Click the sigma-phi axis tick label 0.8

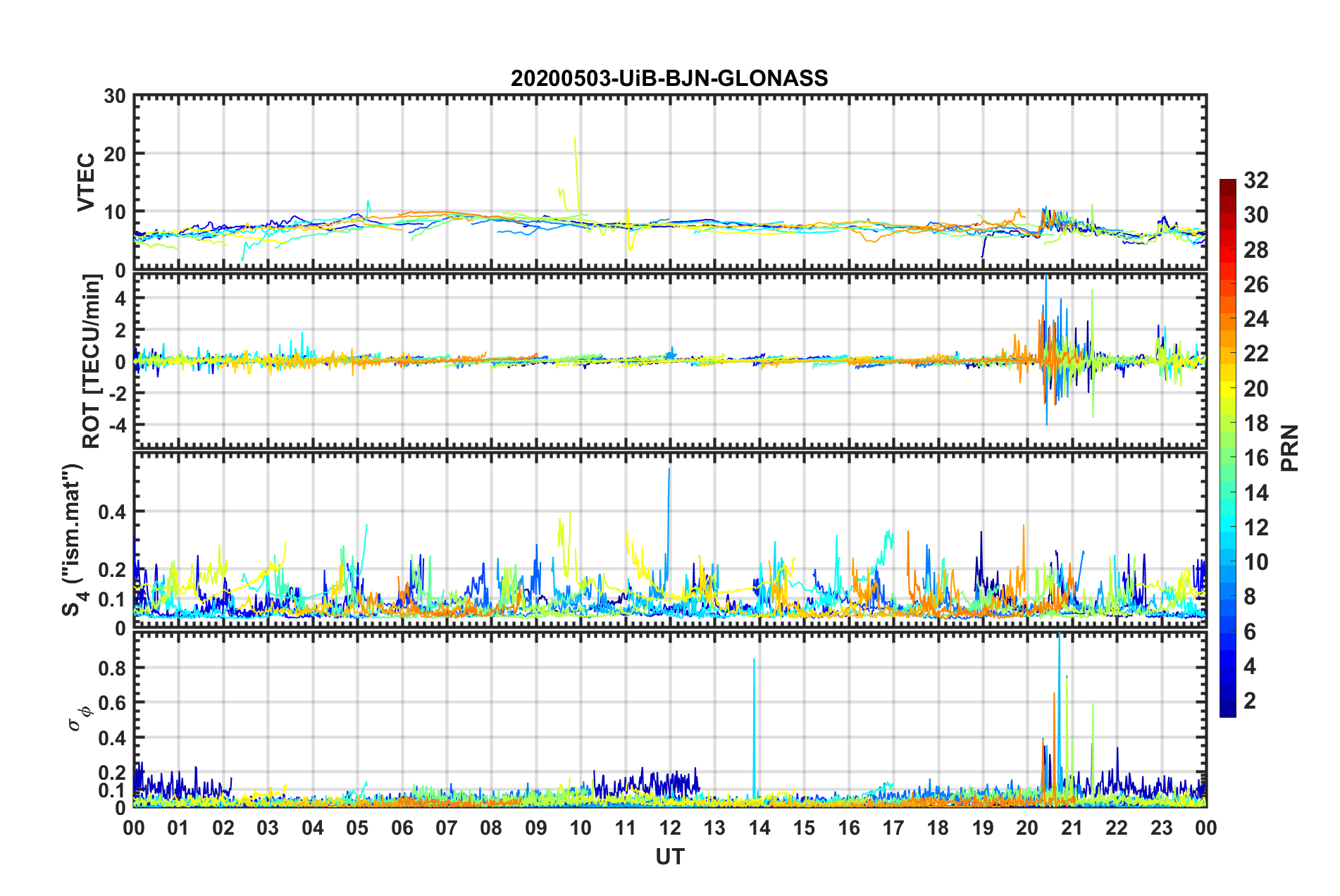pos(113,668)
